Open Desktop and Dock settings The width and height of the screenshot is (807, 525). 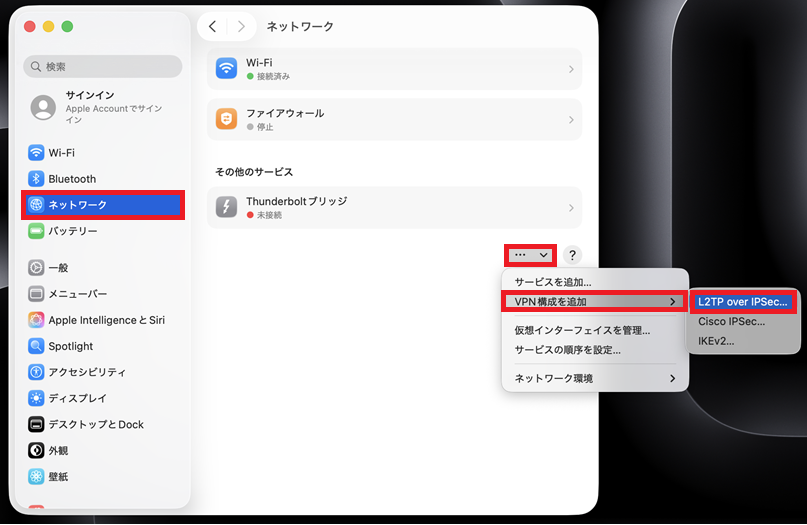pos(96,424)
